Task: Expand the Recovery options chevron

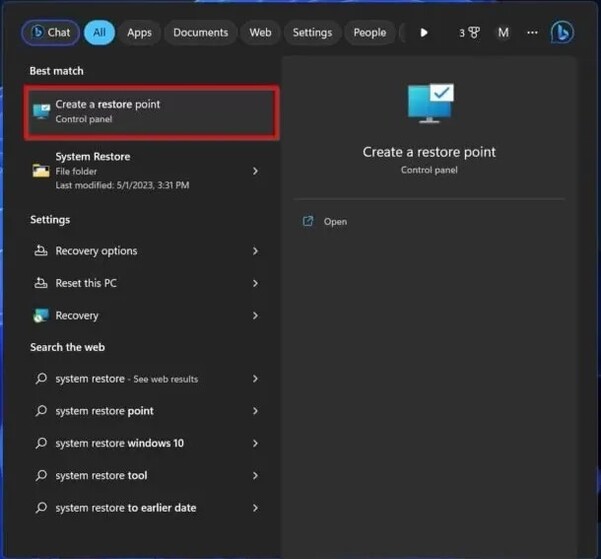Action: (x=255, y=251)
